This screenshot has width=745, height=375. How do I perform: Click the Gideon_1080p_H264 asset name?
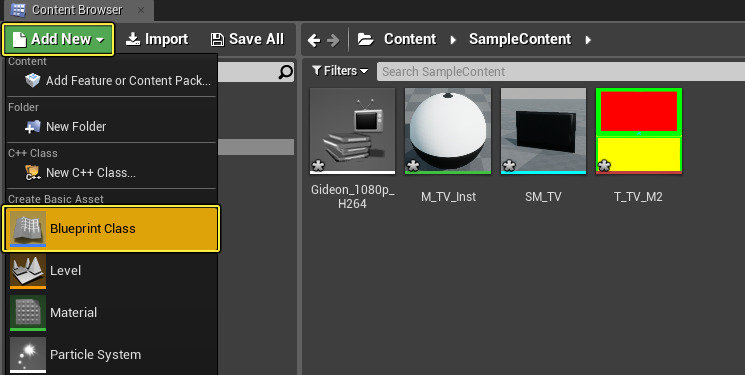click(353, 197)
